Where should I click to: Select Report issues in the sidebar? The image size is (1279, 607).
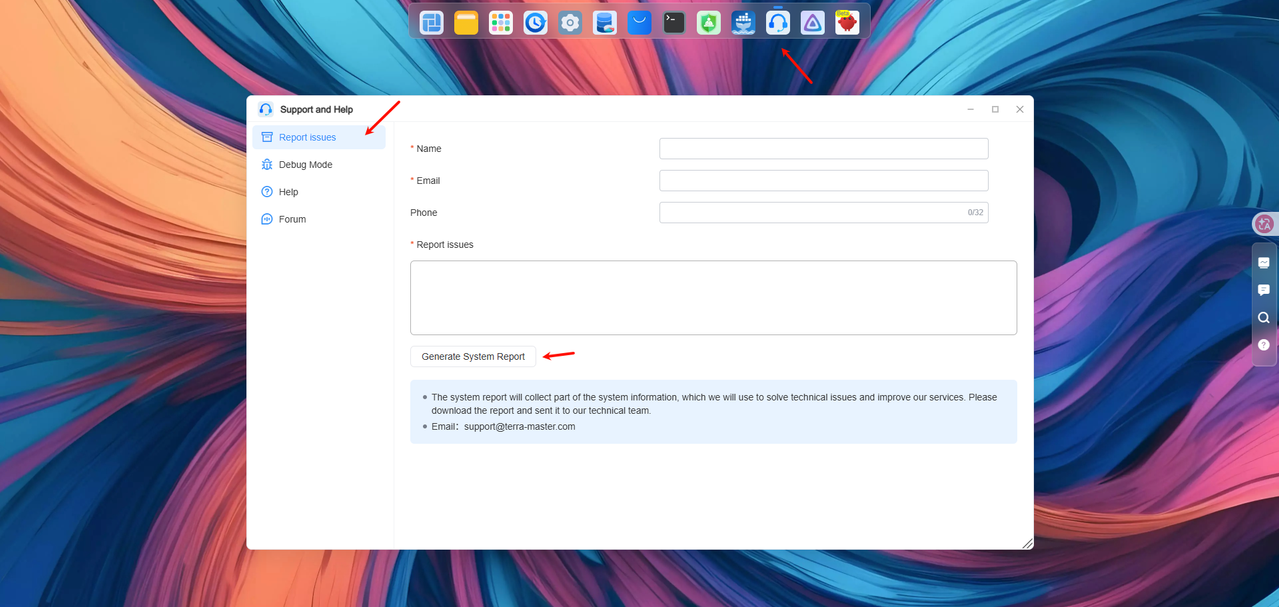[x=319, y=137]
